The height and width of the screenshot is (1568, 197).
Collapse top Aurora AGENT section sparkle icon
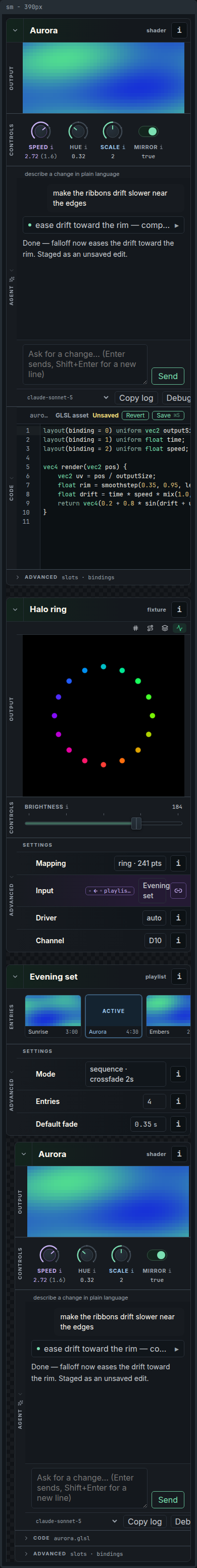pyautogui.click(x=12, y=280)
